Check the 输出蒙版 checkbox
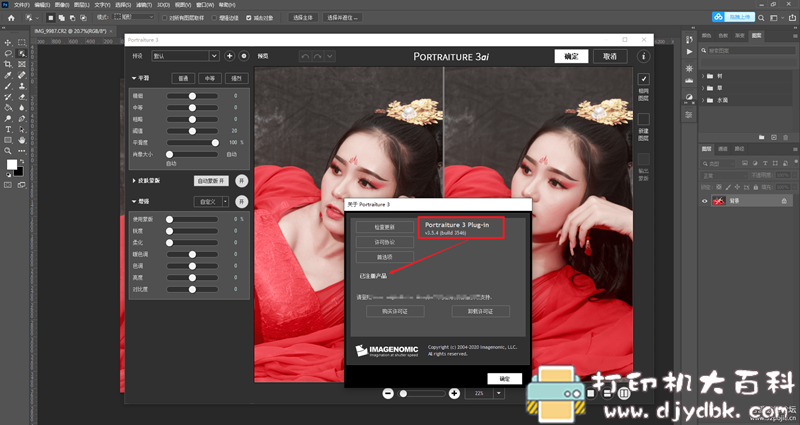 (643, 159)
